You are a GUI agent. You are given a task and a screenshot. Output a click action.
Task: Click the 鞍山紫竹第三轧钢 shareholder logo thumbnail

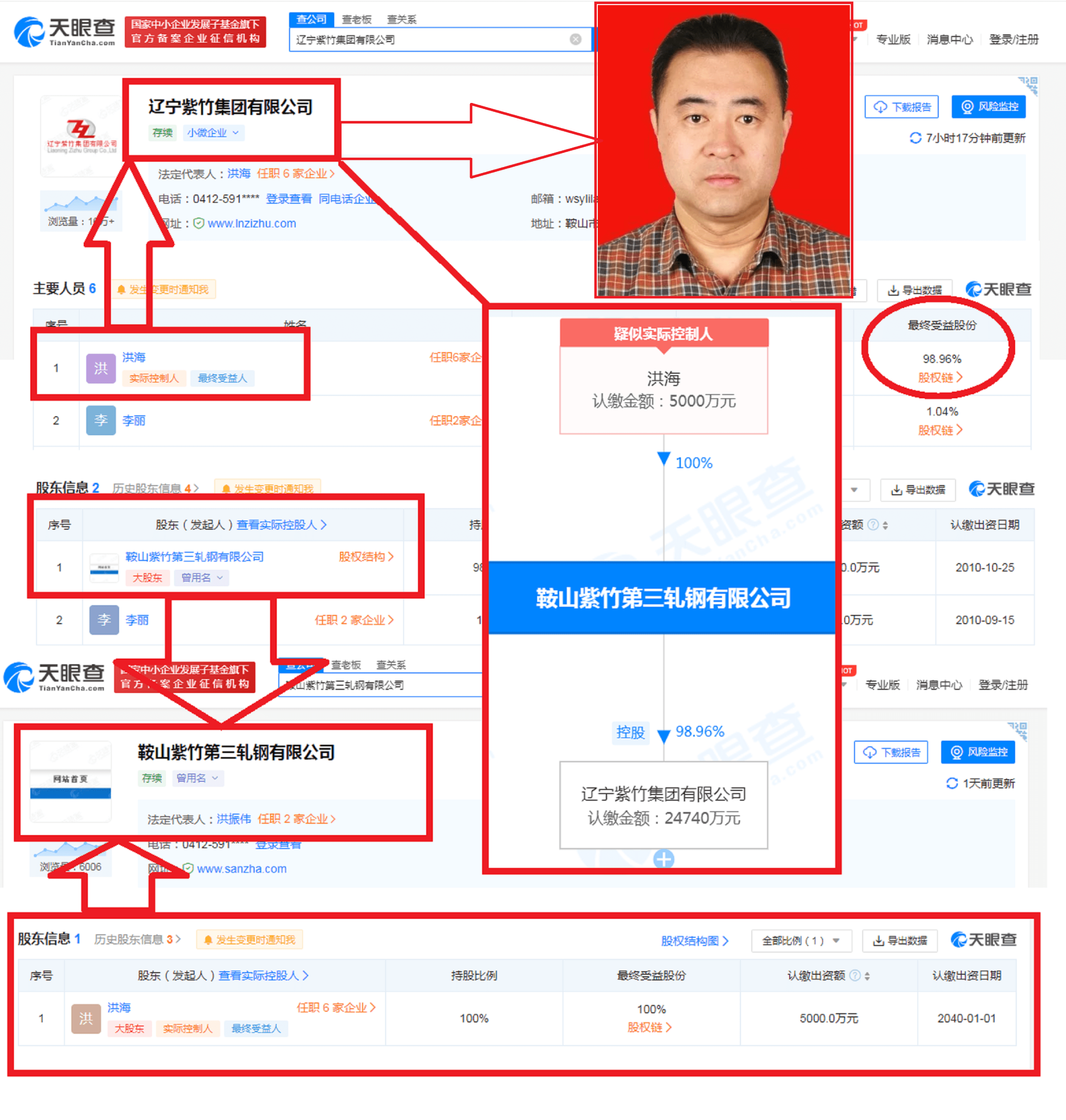[104, 567]
